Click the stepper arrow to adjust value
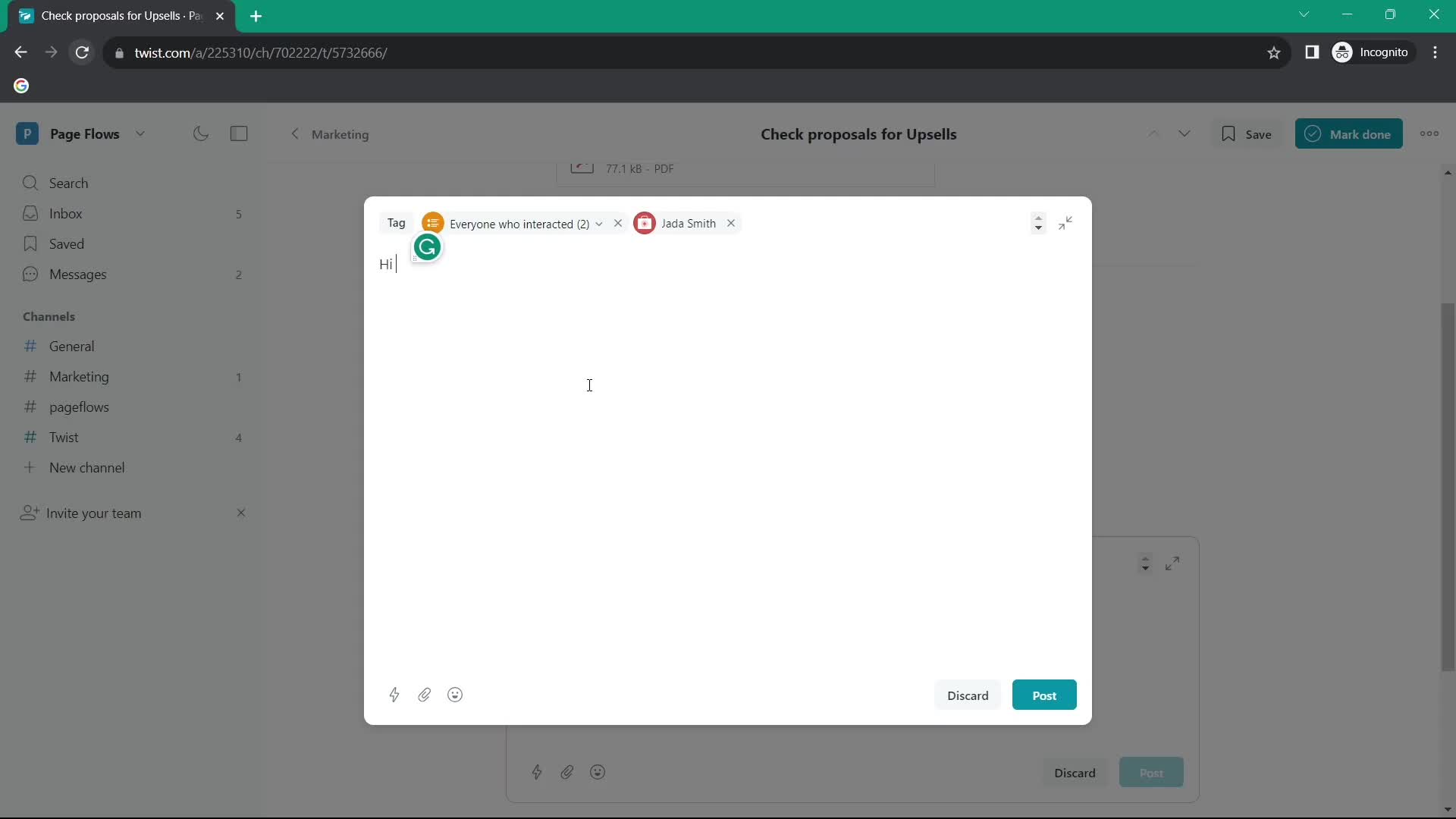1456x819 pixels. tap(1035, 222)
